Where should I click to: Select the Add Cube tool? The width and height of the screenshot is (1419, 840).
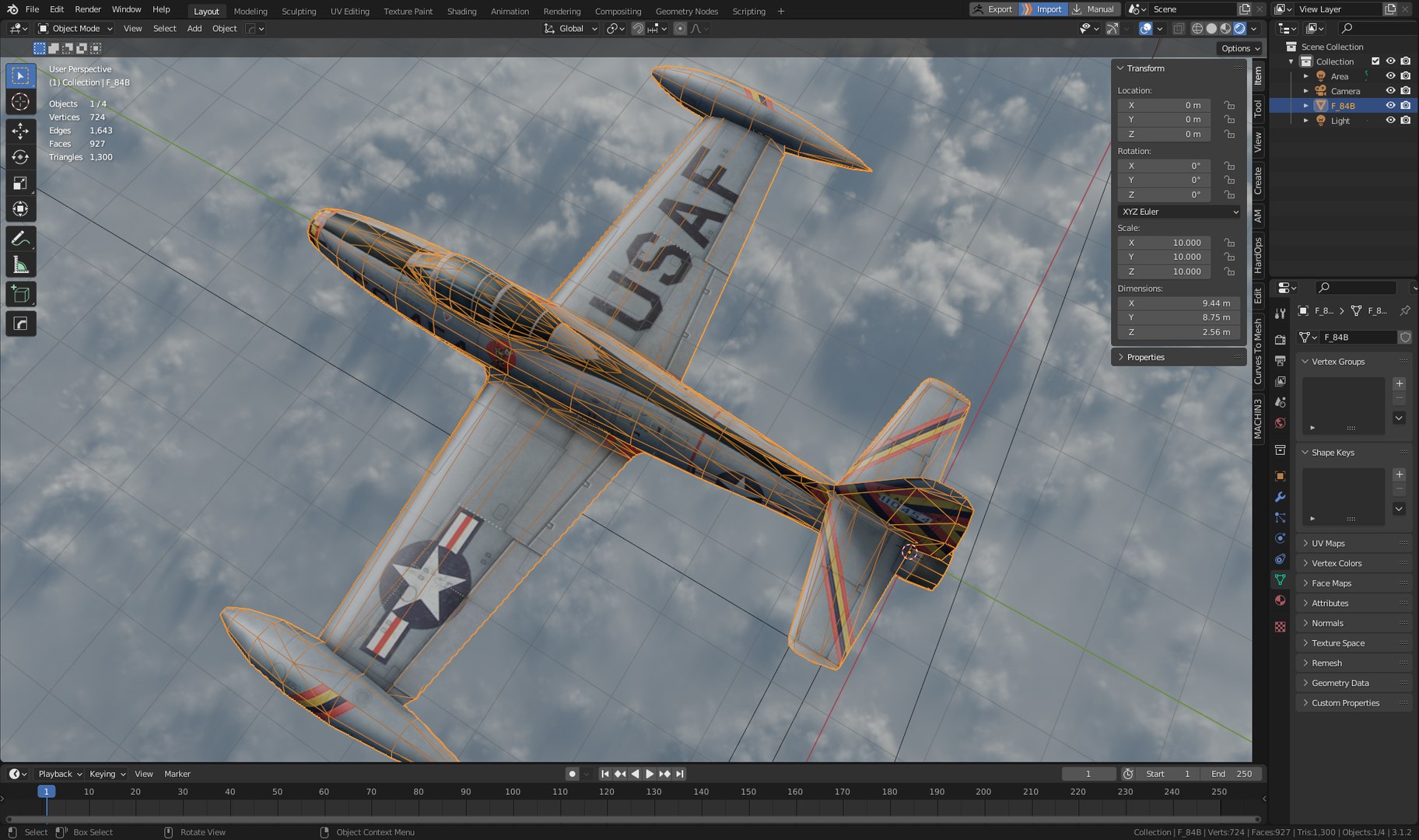pyautogui.click(x=21, y=295)
